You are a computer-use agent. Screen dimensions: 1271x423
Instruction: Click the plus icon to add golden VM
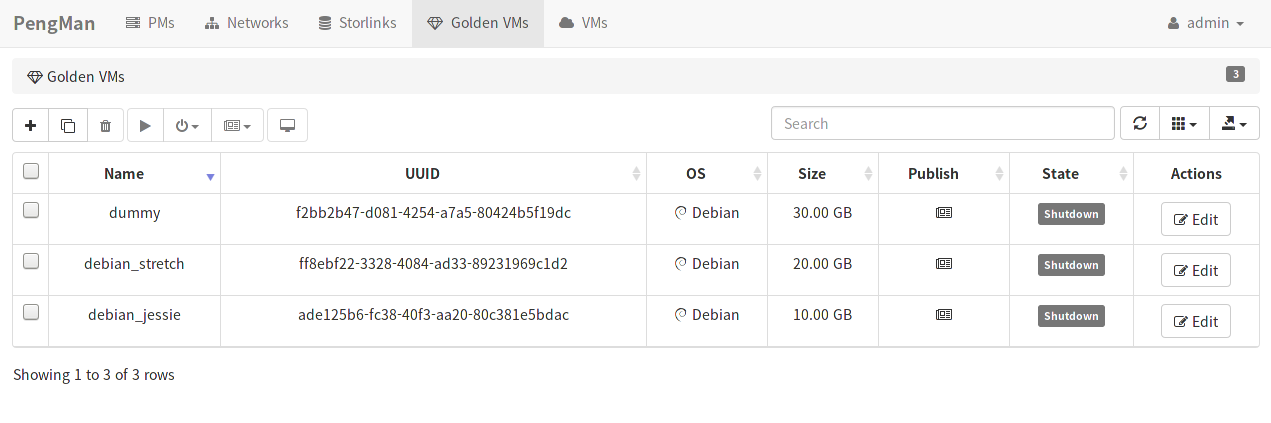click(31, 125)
